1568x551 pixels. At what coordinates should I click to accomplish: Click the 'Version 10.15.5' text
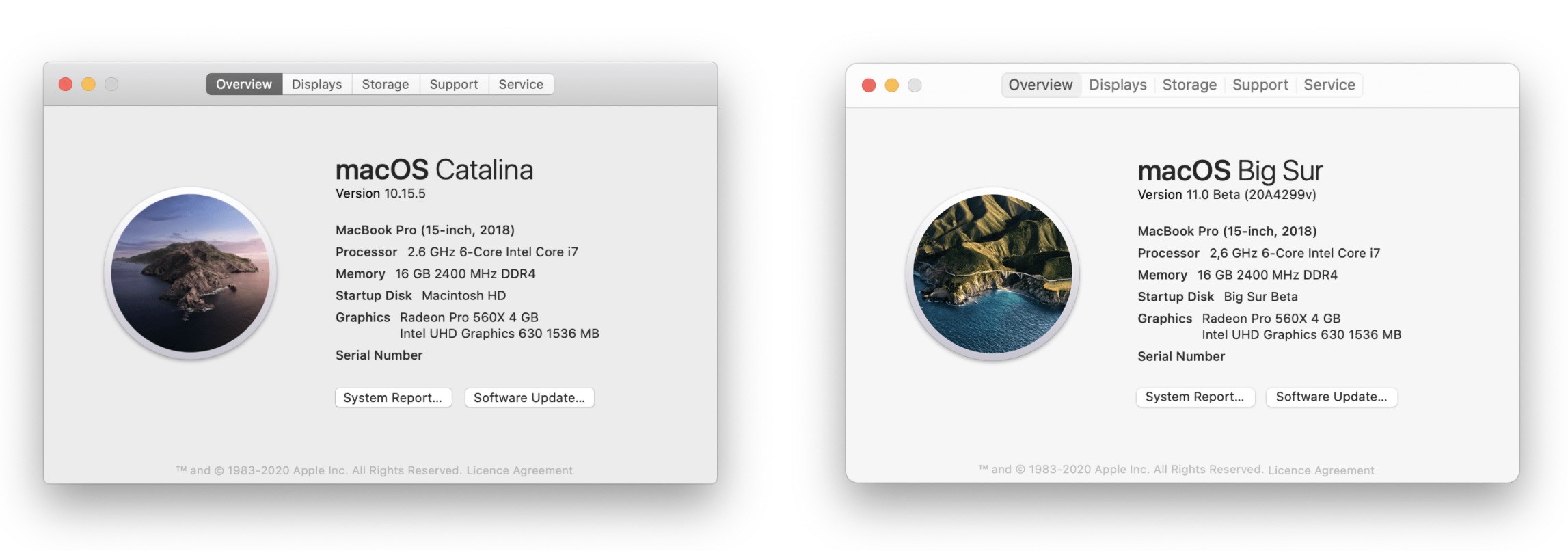[380, 193]
